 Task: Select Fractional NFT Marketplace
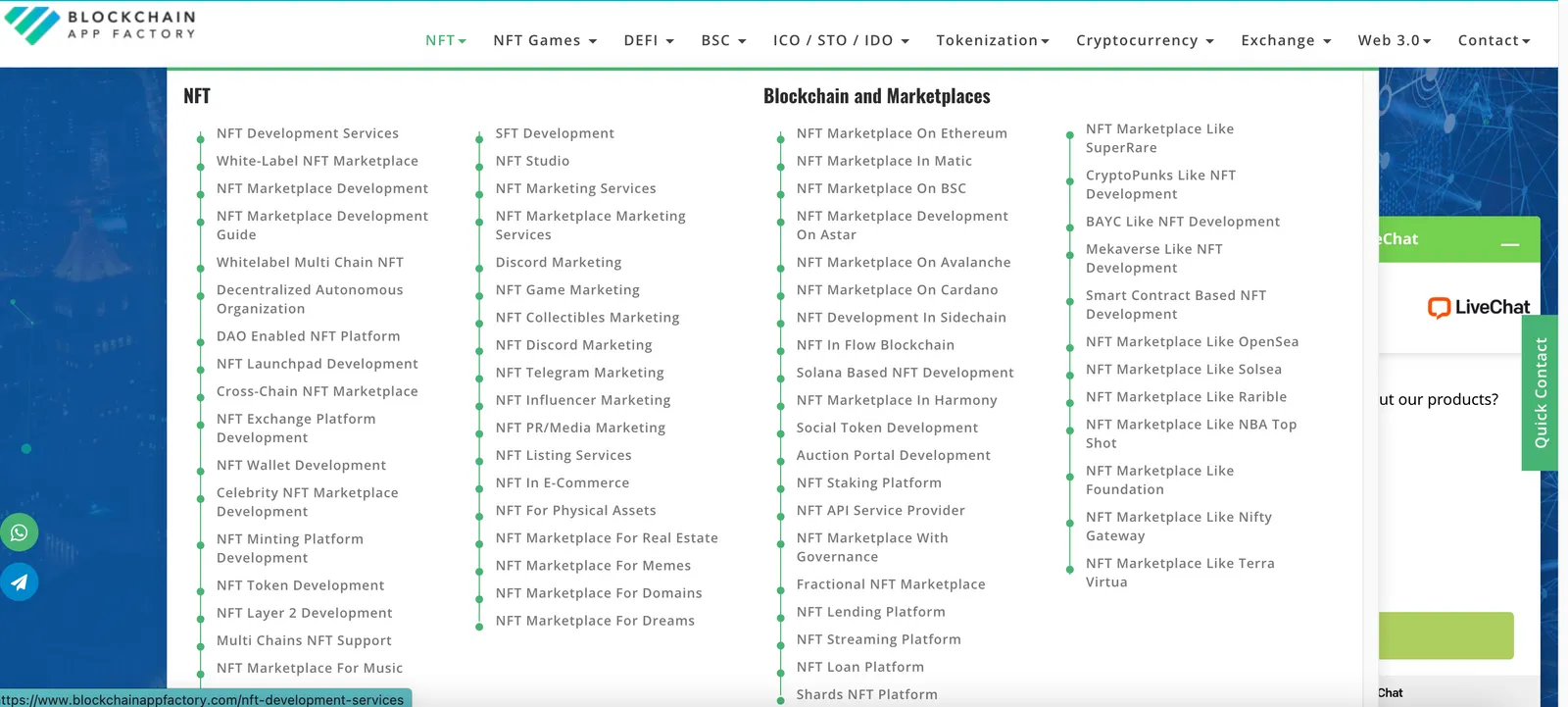[x=891, y=584]
